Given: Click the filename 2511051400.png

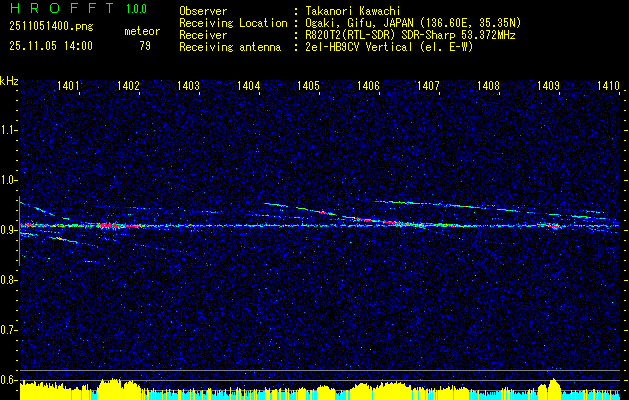Looking at the screenshot, I should pos(51,27).
